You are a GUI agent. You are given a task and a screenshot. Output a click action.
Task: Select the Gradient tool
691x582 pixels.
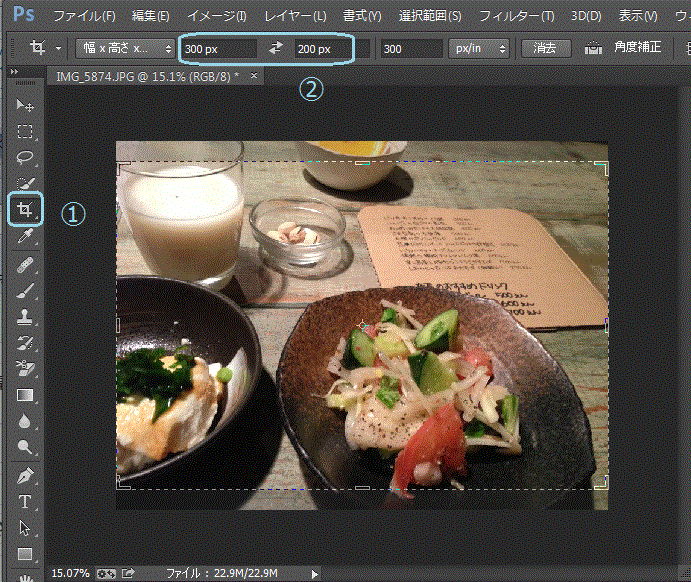pos(25,395)
